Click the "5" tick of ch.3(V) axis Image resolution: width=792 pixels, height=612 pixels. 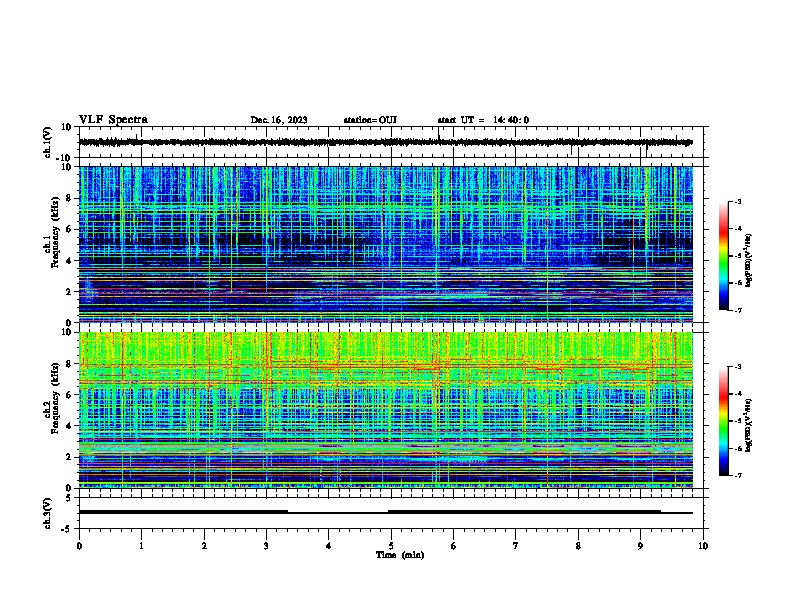pos(69,498)
